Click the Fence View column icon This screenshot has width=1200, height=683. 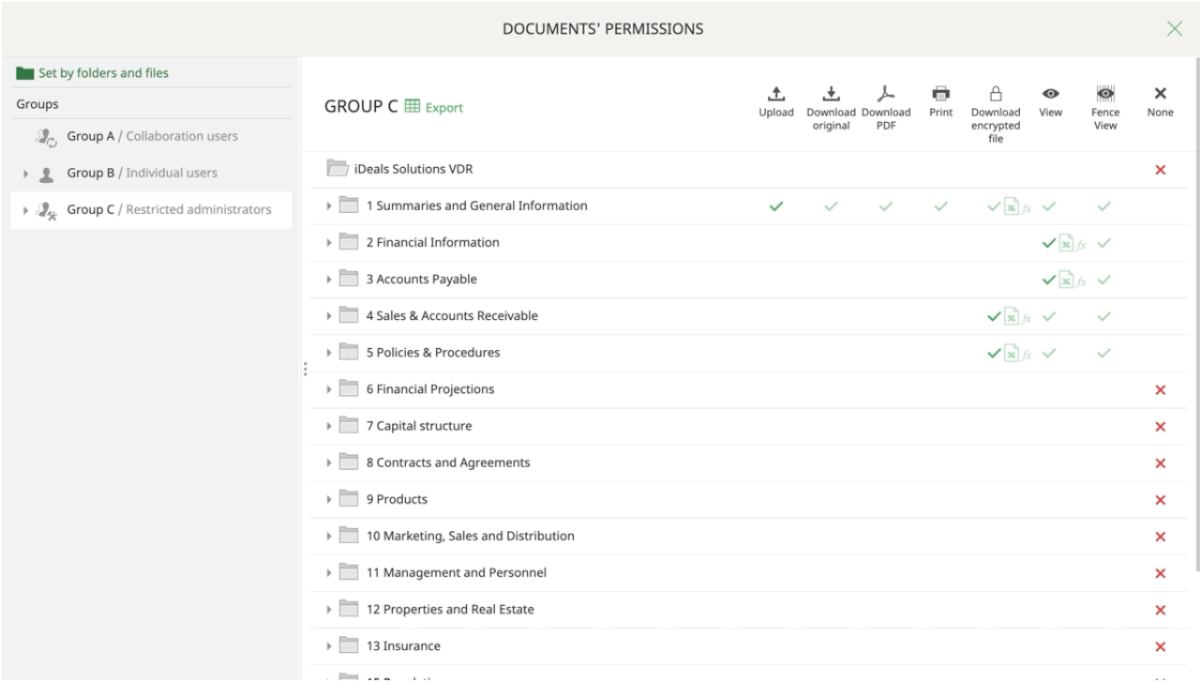click(x=1105, y=94)
